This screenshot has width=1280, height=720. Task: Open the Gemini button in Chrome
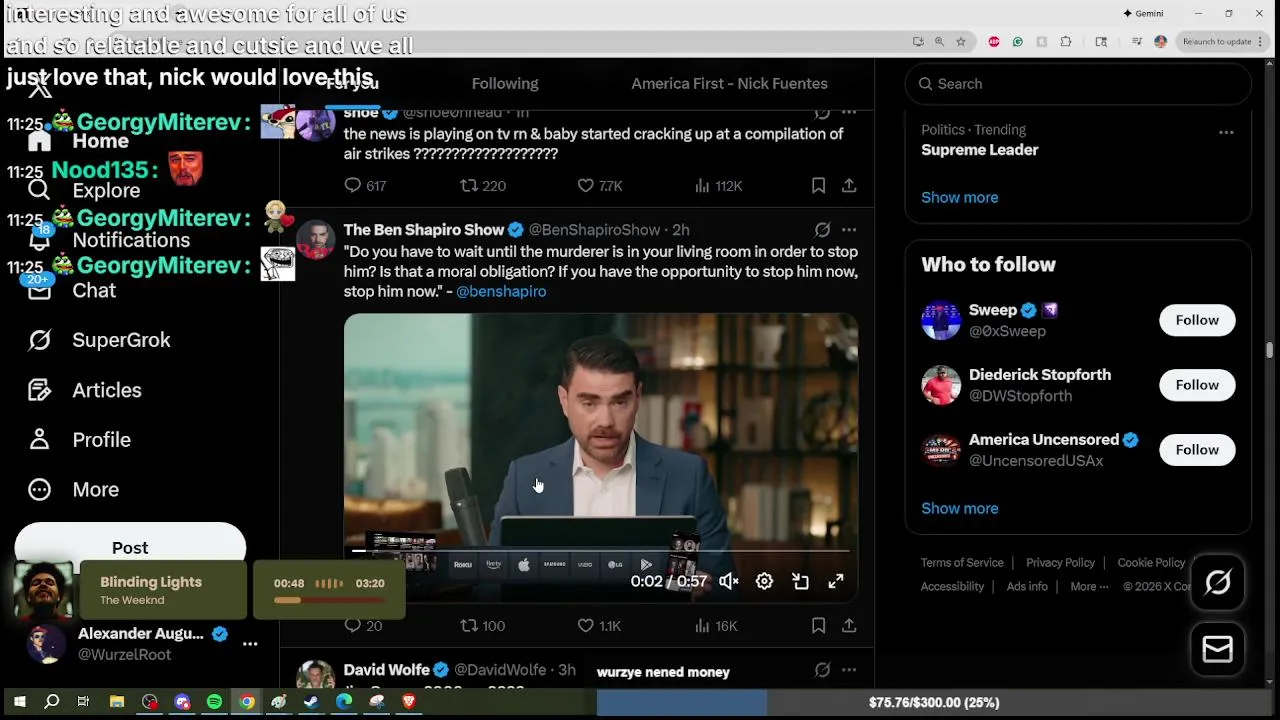coord(1143,13)
